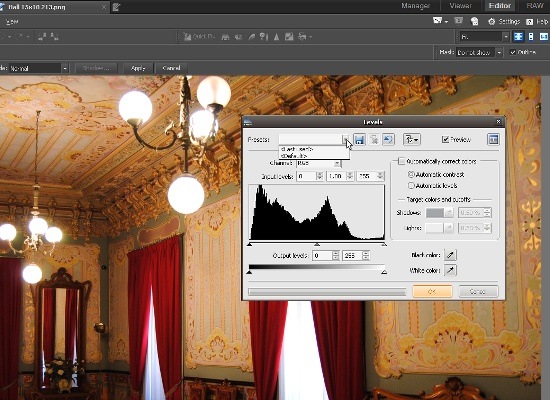This screenshot has width=550, height=400.
Task: Close the Levels dialog window
Action: 498,122
